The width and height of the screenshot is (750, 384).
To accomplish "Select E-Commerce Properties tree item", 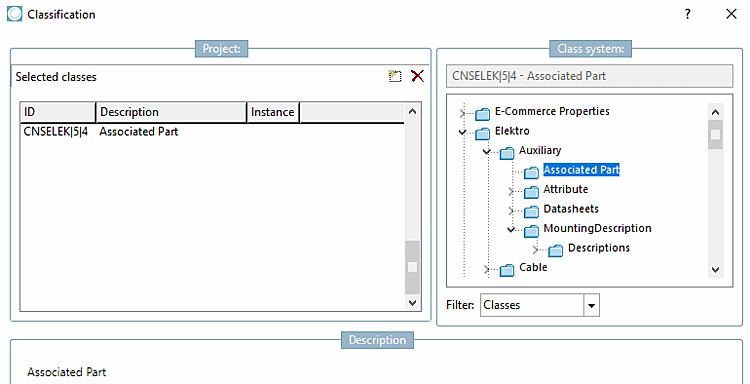I will 552,111.
